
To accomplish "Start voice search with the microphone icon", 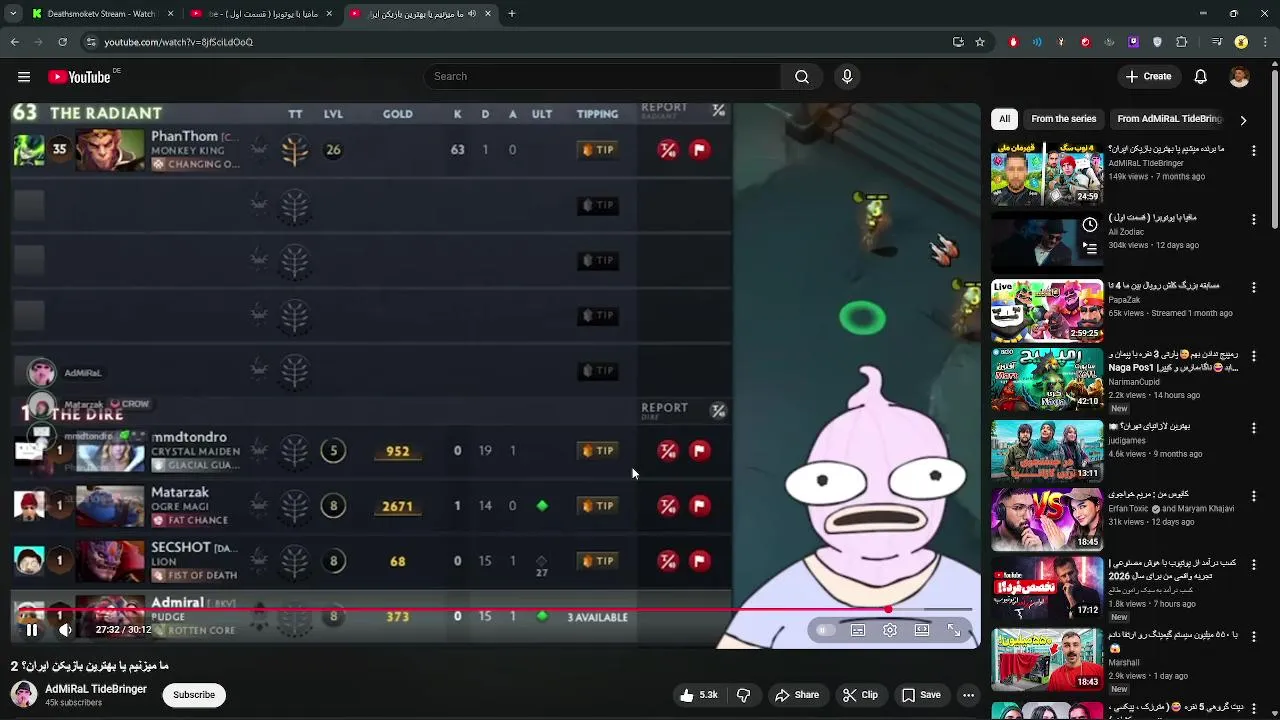I will point(847,77).
